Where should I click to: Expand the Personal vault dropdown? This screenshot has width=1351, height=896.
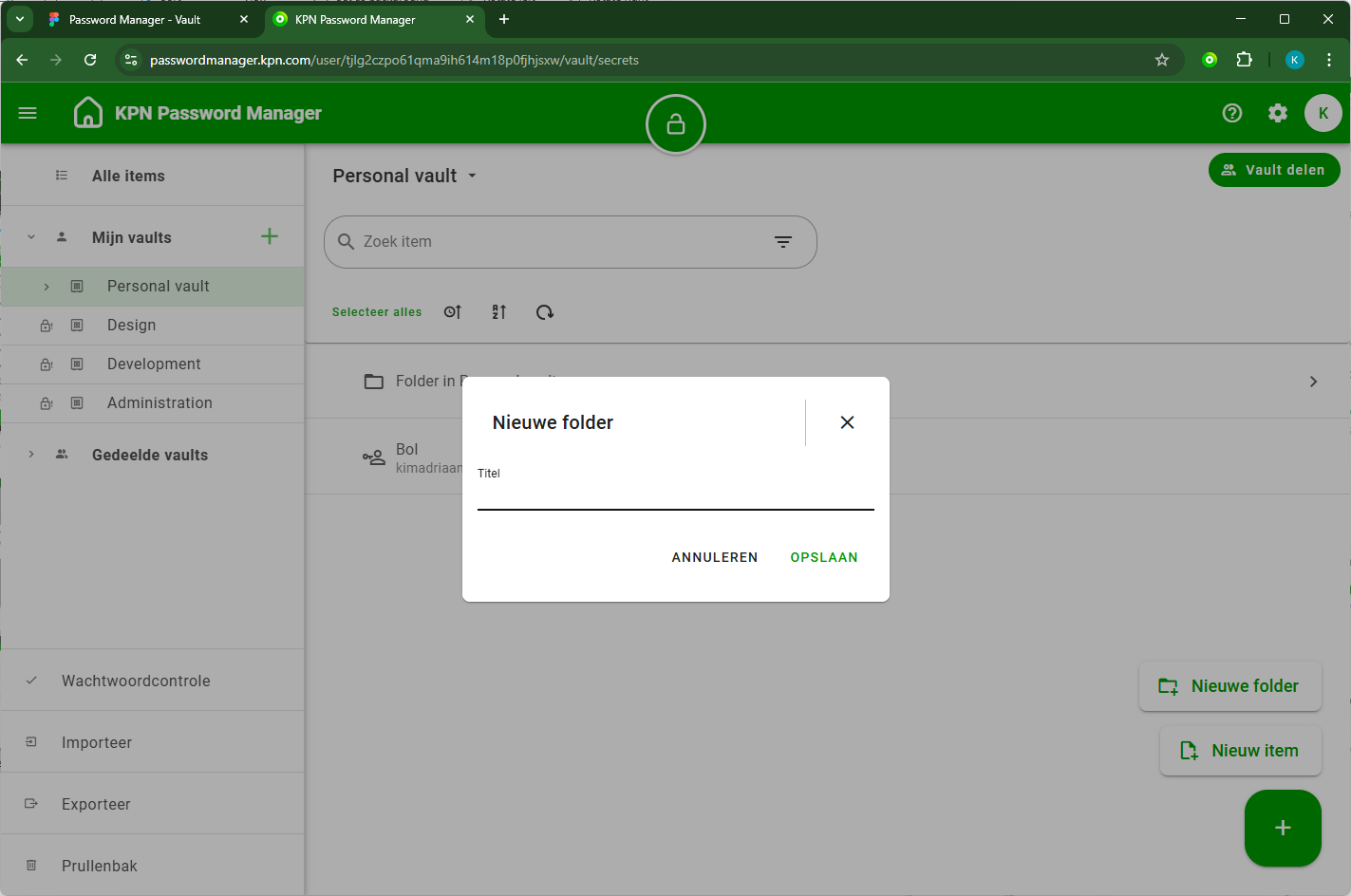pyautogui.click(x=472, y=177)
